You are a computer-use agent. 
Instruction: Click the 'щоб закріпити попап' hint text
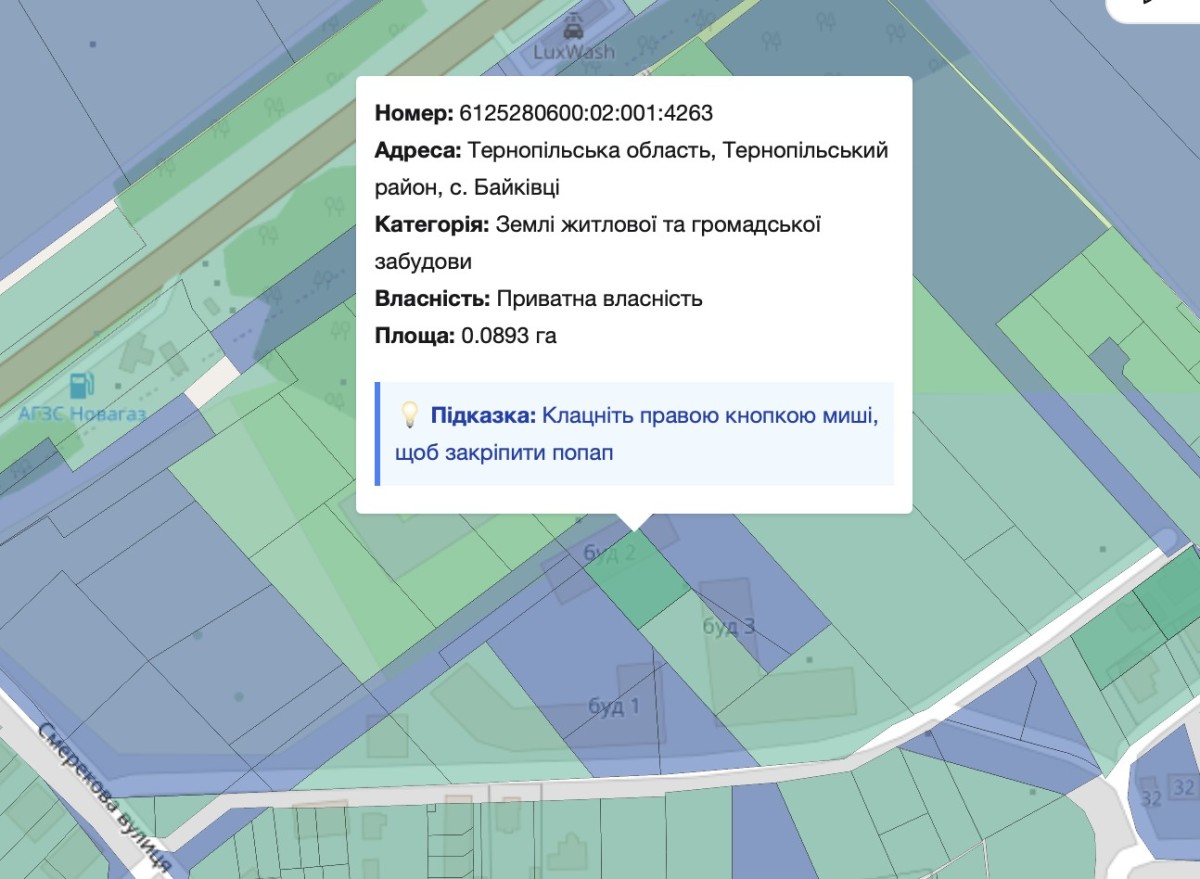[504, 453]
